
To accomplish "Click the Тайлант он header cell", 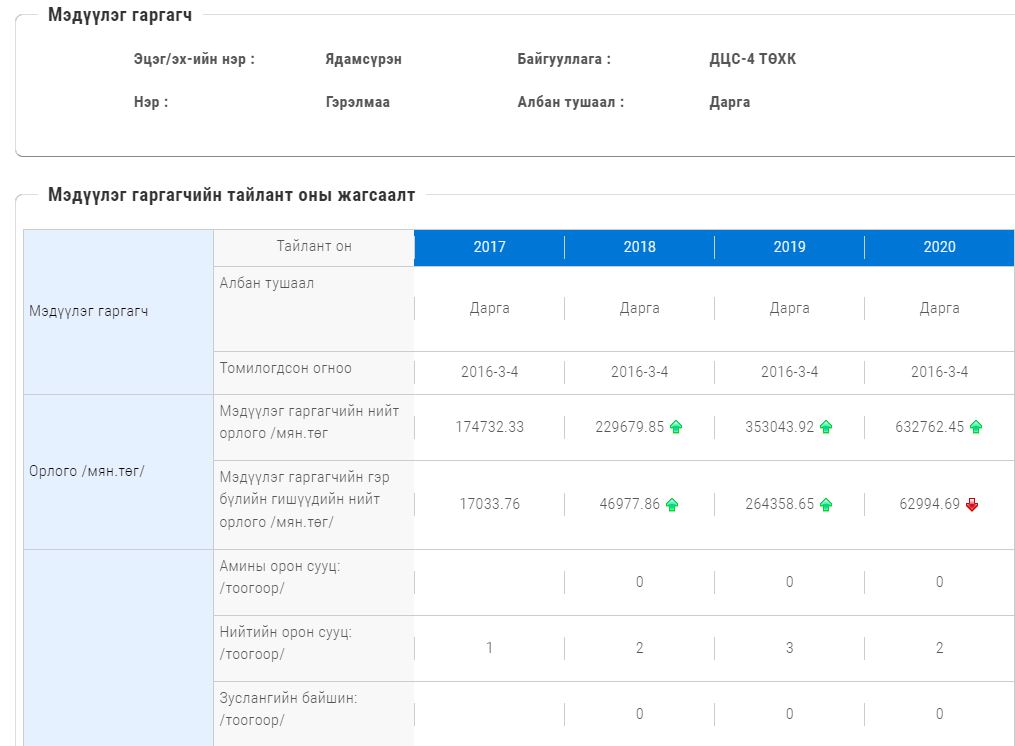I will (314, 247).
